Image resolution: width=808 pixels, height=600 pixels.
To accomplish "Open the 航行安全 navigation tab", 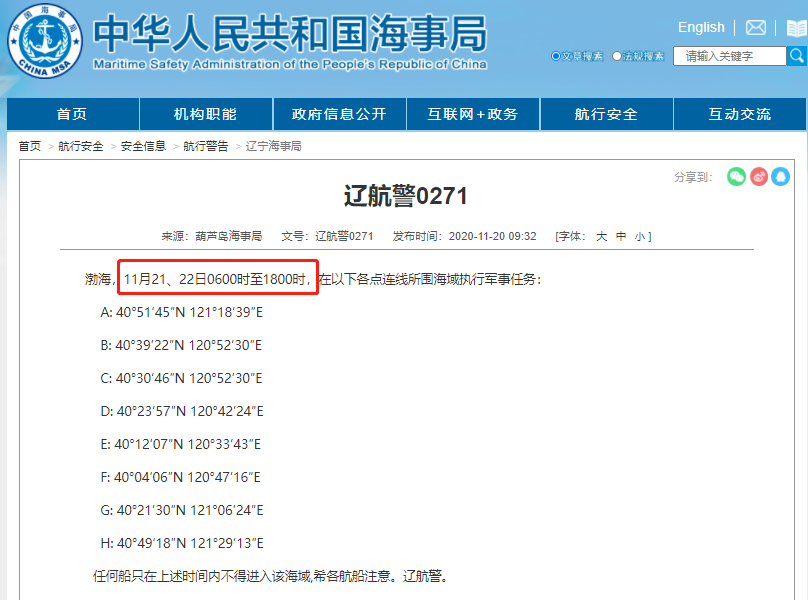I will click(606, 114).
